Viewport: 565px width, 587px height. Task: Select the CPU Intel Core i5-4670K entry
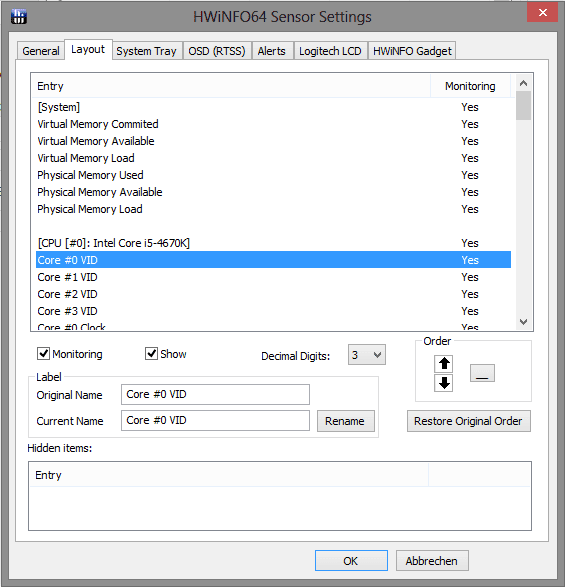273,243
